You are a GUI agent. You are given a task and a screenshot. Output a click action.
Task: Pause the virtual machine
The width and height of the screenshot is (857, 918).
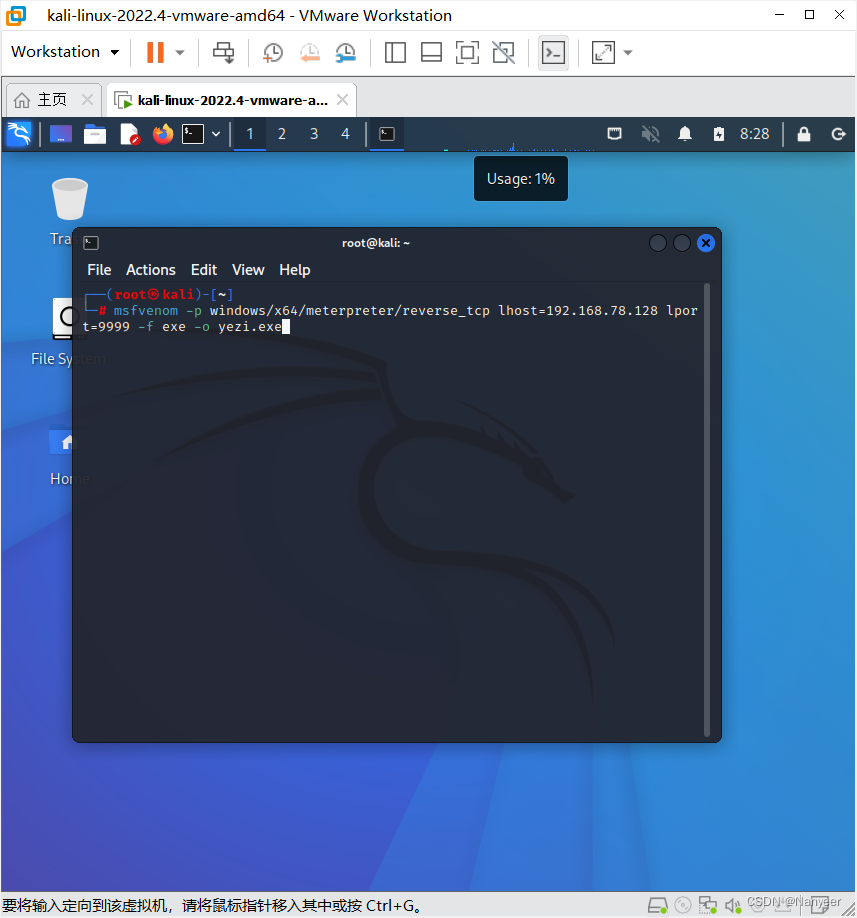pos(155,52)
